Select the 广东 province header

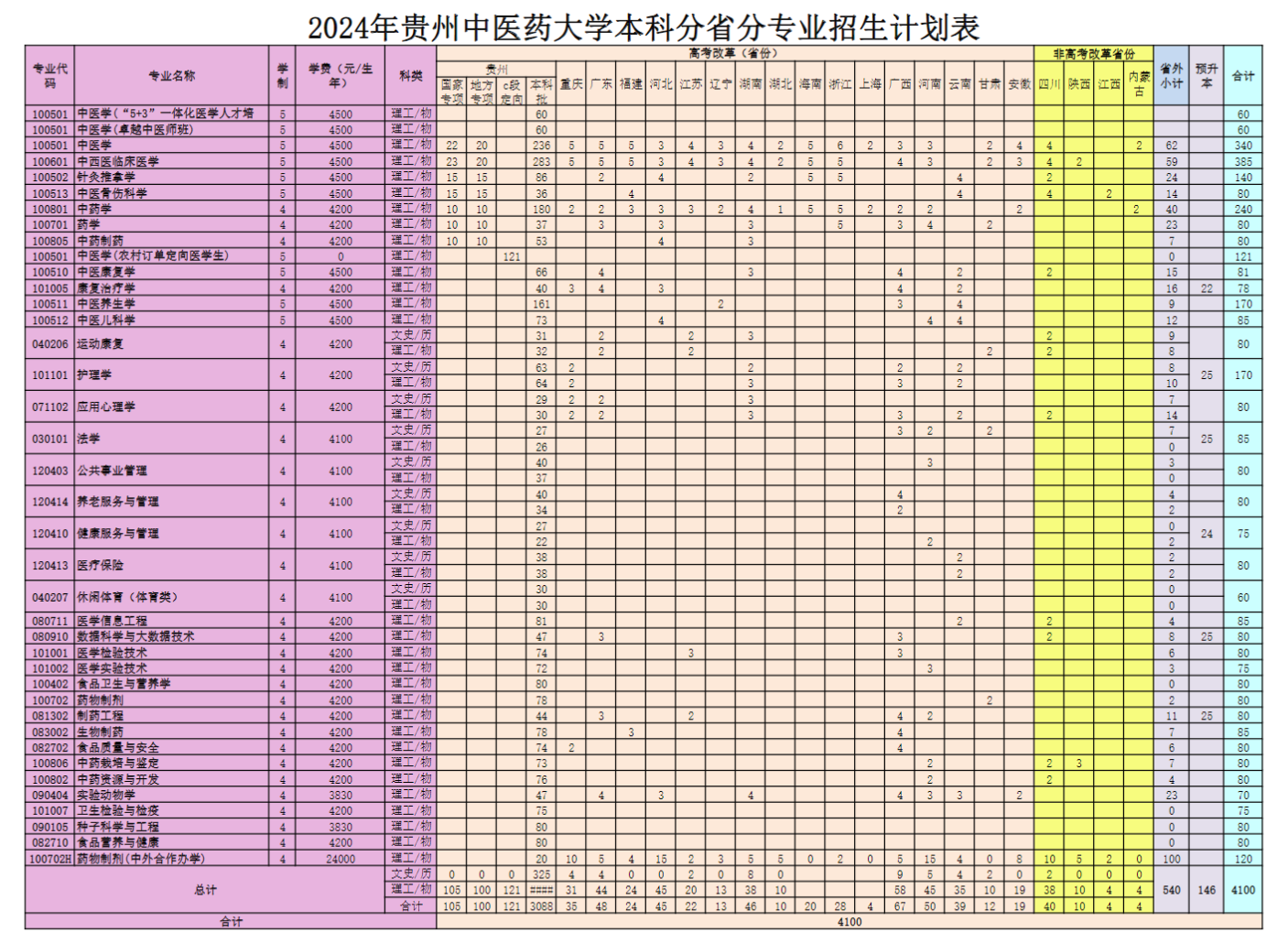point(601,84)
